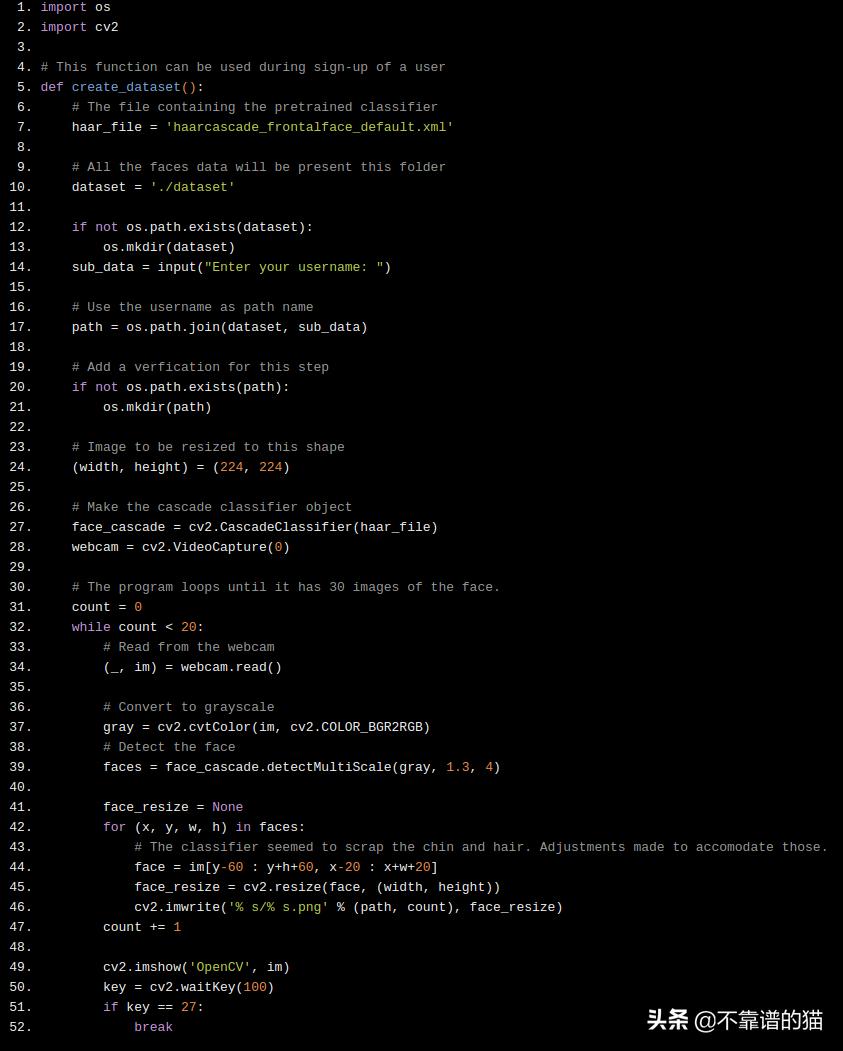Viewport: 843px width, 1051px height.
Task: Select 'def create_dataset():' line
Action: [x=121, y=87]
